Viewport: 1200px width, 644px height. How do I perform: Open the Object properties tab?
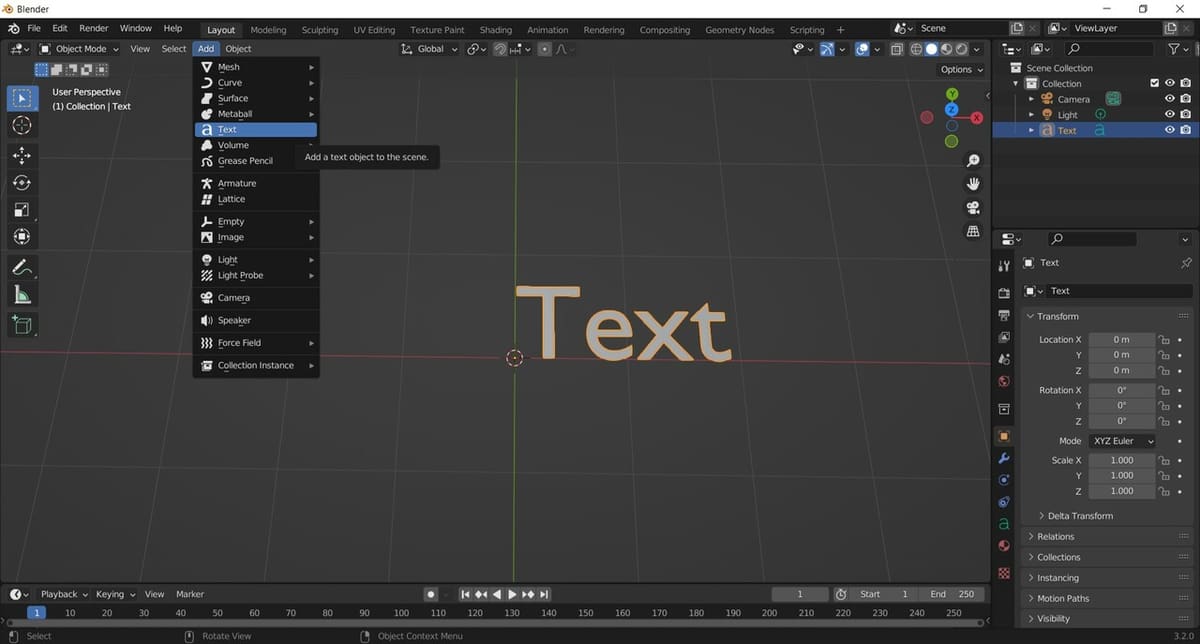coord(1004,436)
